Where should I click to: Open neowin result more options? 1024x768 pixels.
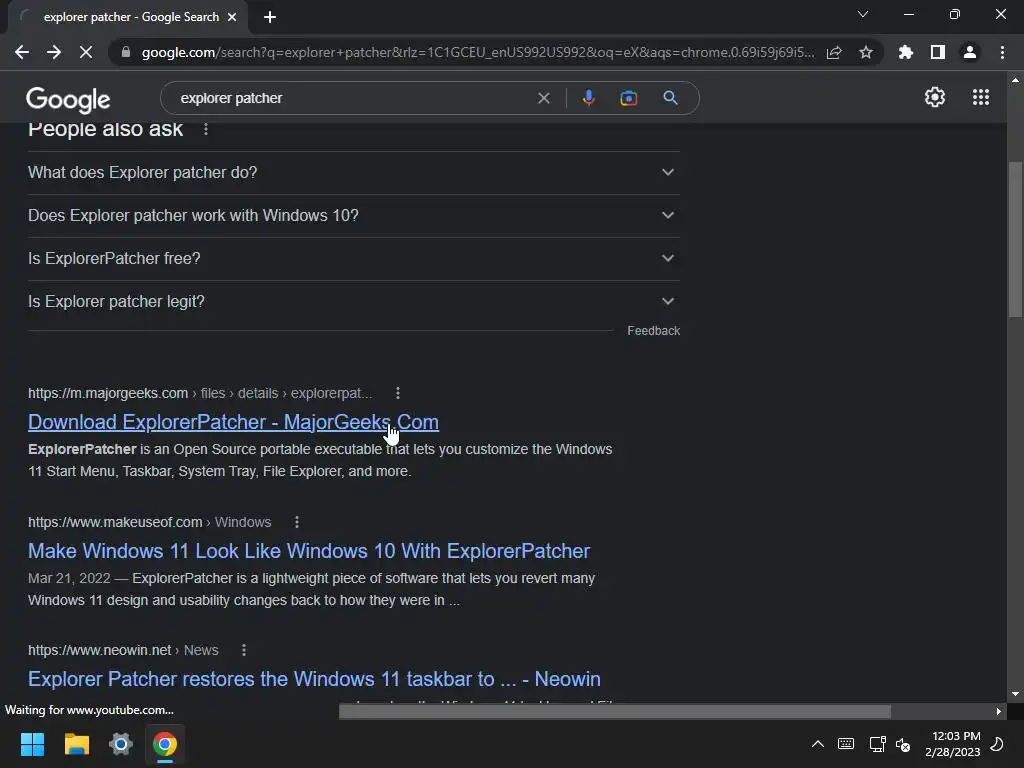(x=244, y=650)
